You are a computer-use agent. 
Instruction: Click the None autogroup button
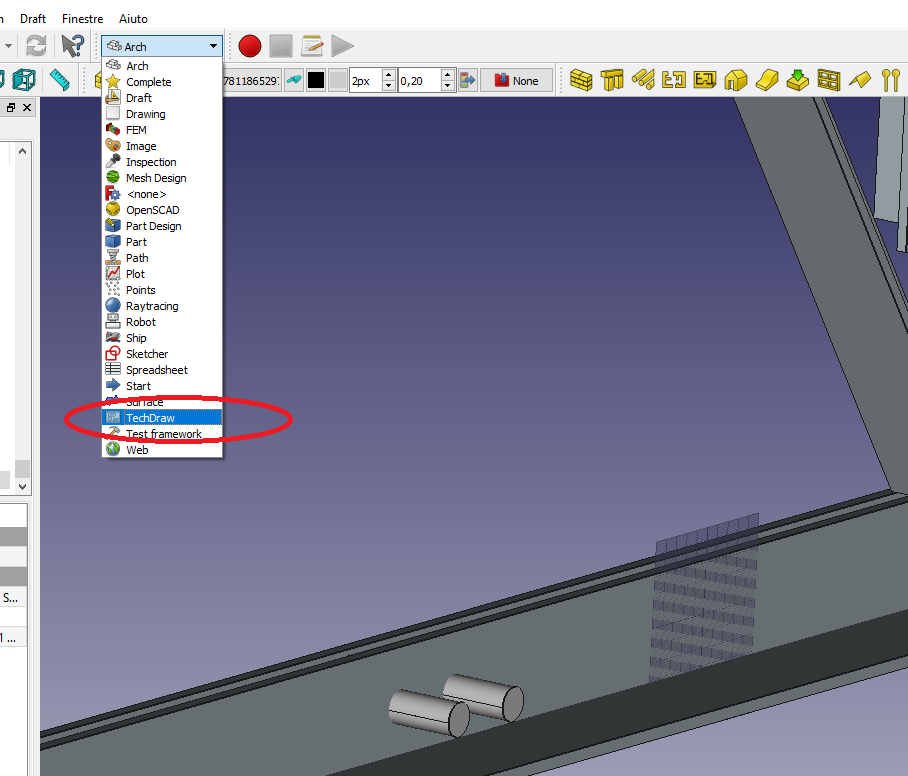click(x=517, y=80)
